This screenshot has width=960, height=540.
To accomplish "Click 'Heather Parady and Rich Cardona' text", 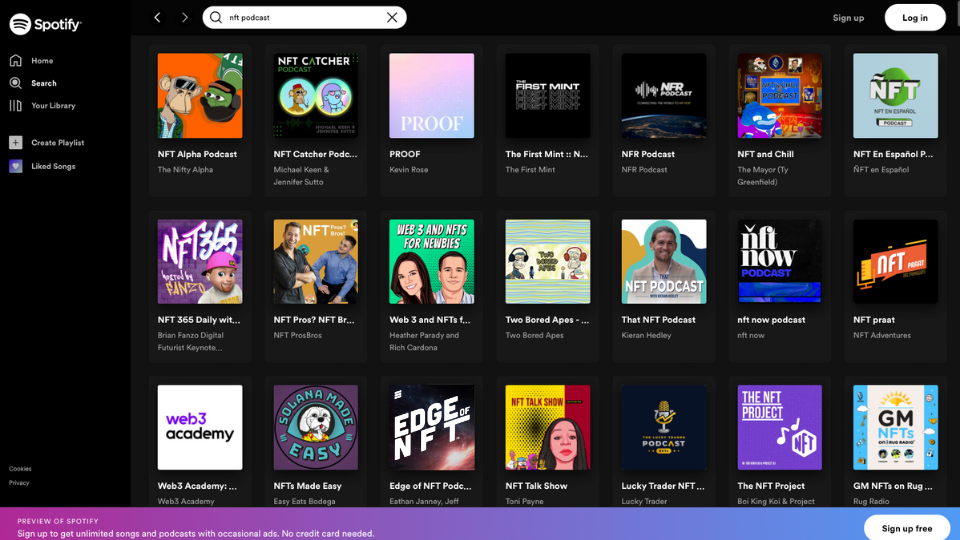I will point(424,341).
